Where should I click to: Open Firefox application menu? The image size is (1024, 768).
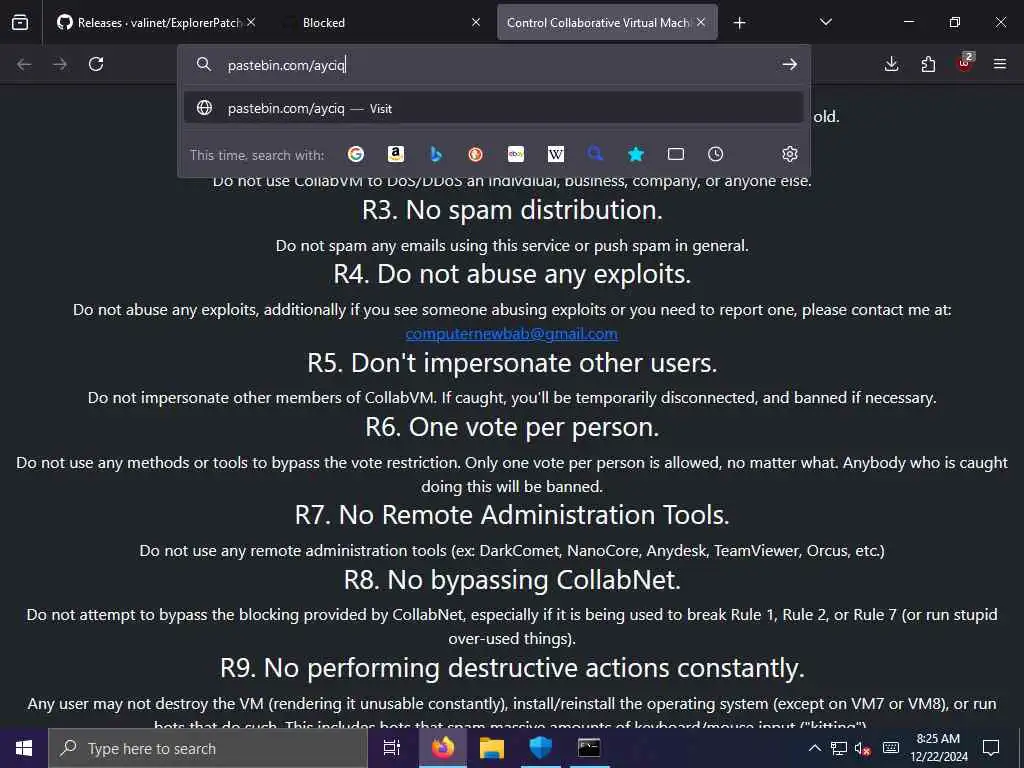coord(1000,64)
